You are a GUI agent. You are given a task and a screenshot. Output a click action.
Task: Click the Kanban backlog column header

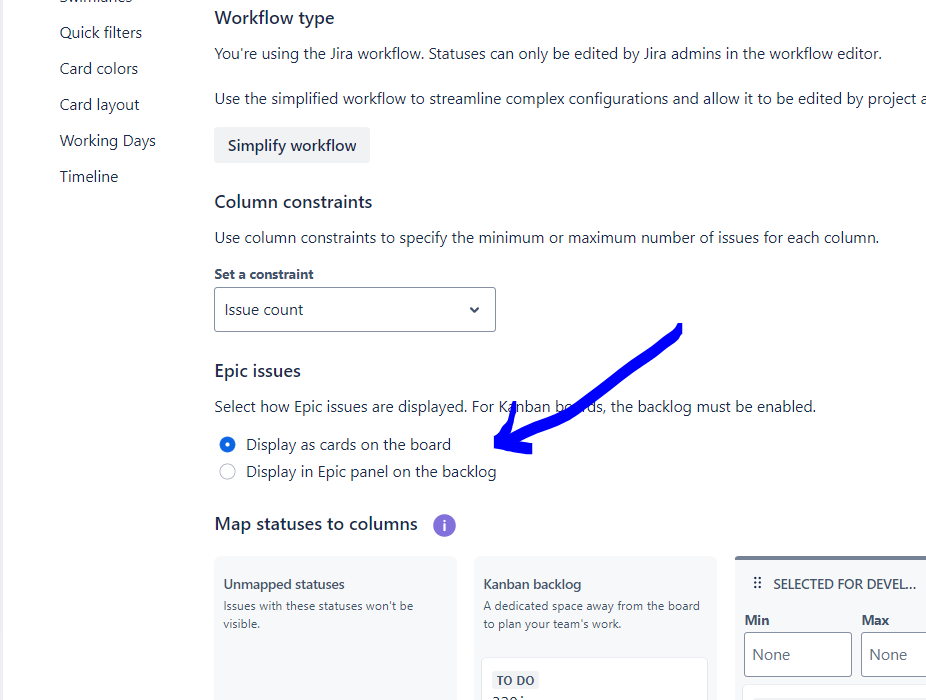[532, 584]
